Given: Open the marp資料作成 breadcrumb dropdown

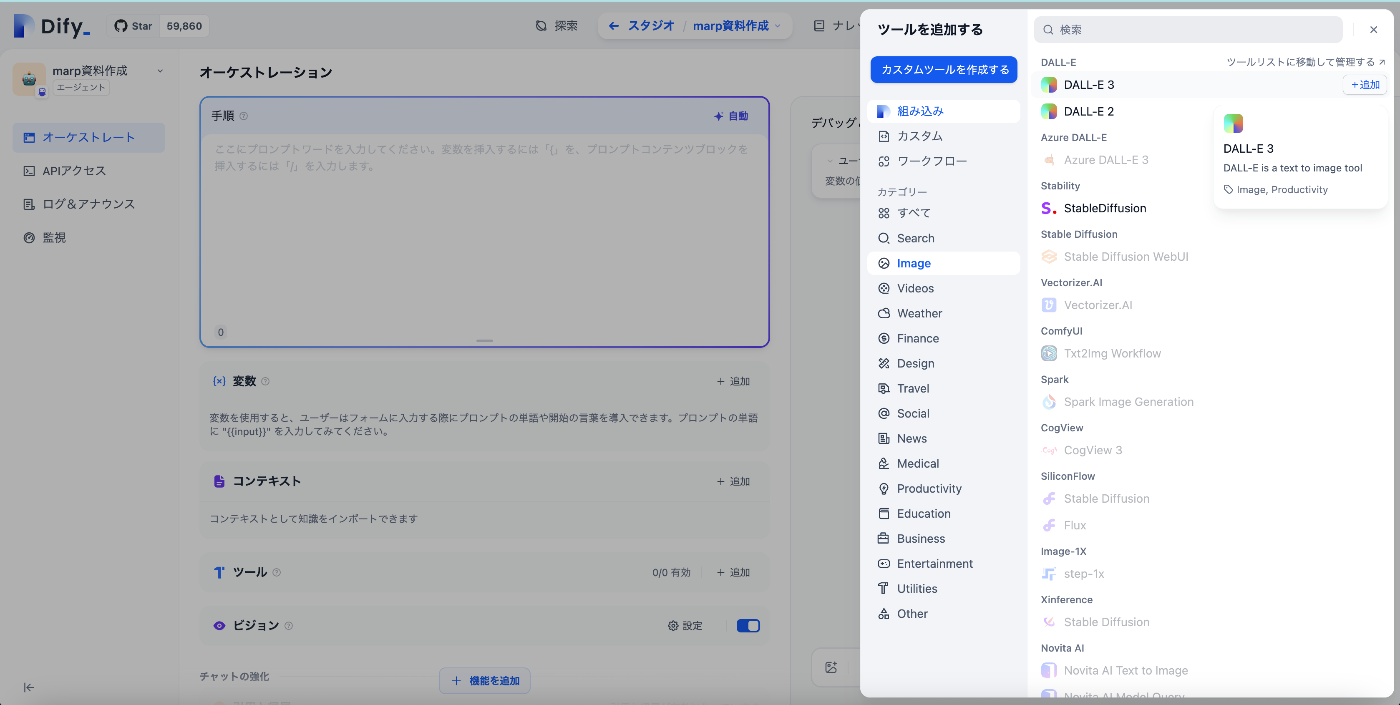Looking at the screenshot, I should 737,26.
